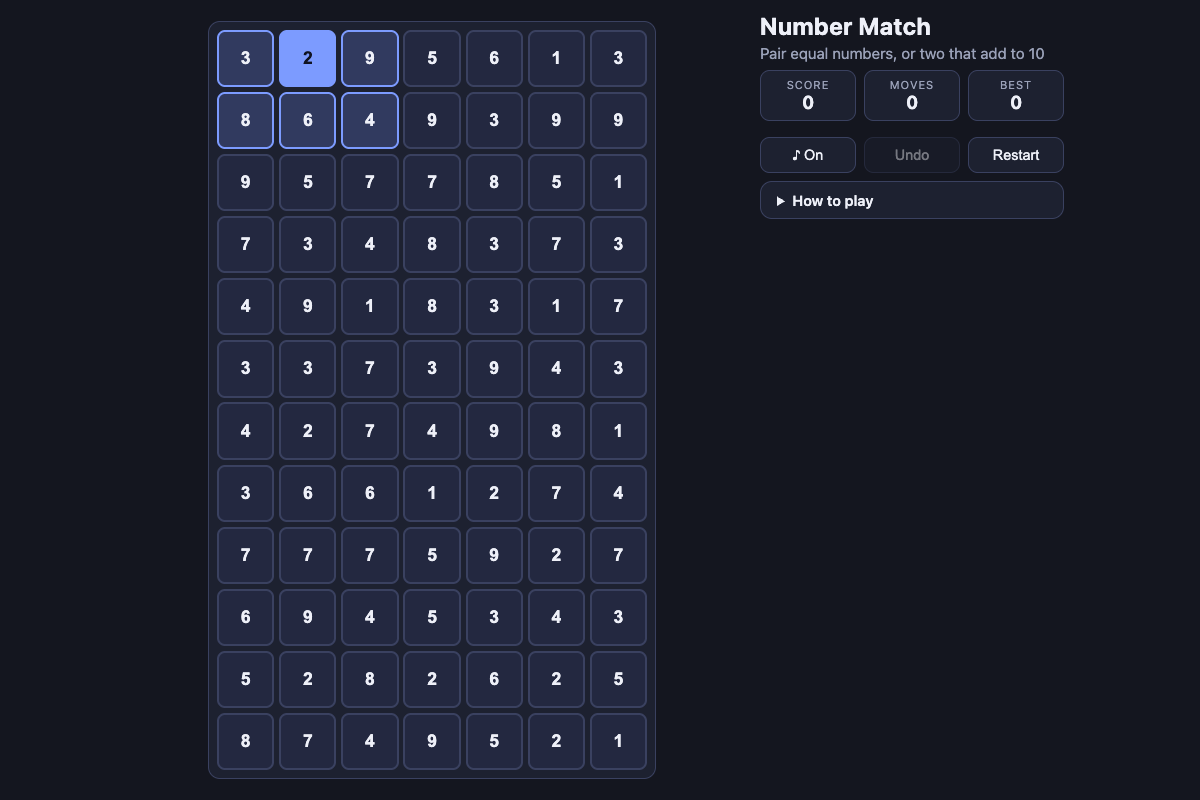1200x800 pixels.
Task: Select the 5 tile in the first row
Action: [432, 58]
